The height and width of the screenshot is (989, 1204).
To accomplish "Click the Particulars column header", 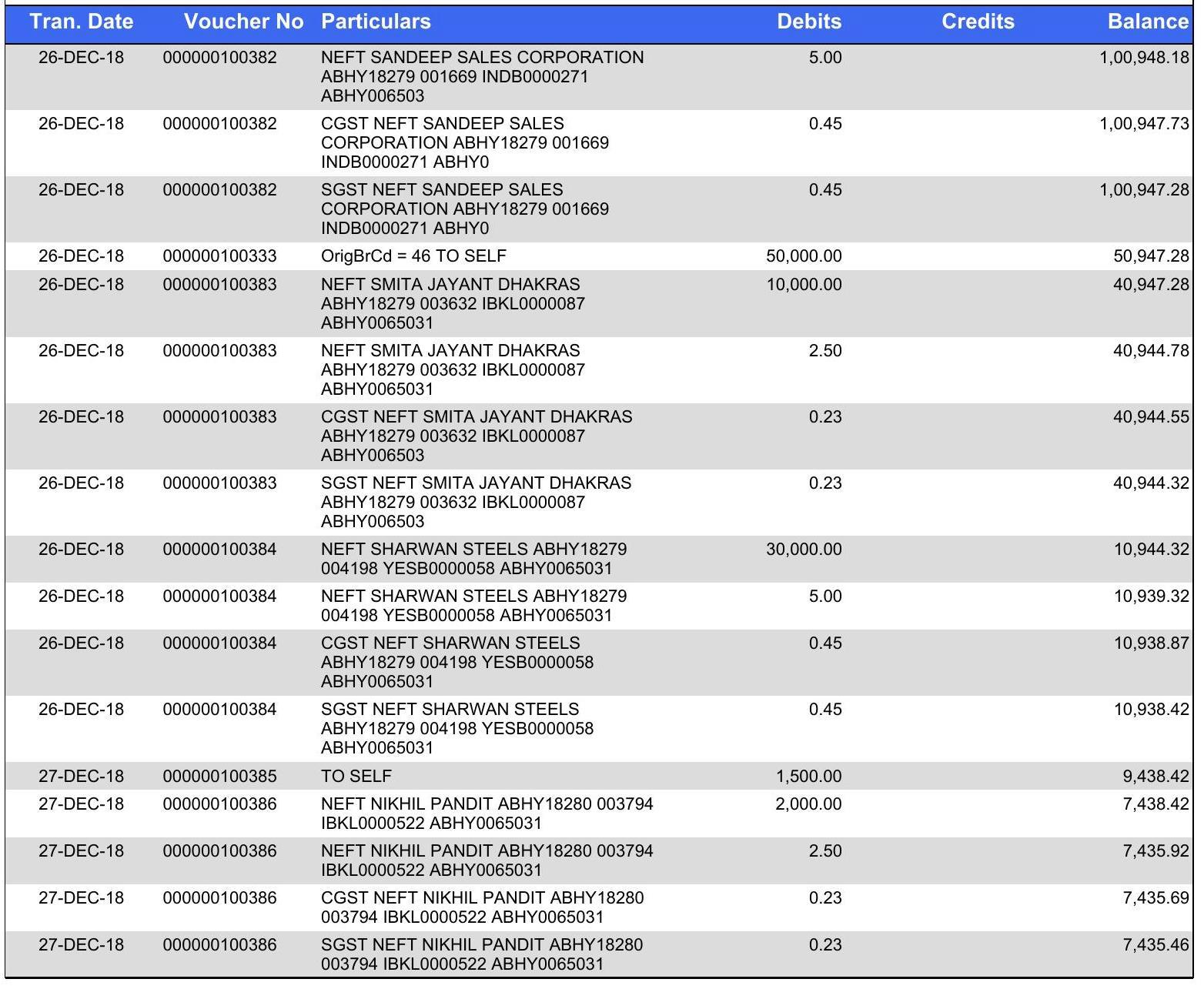I will 376,22.
